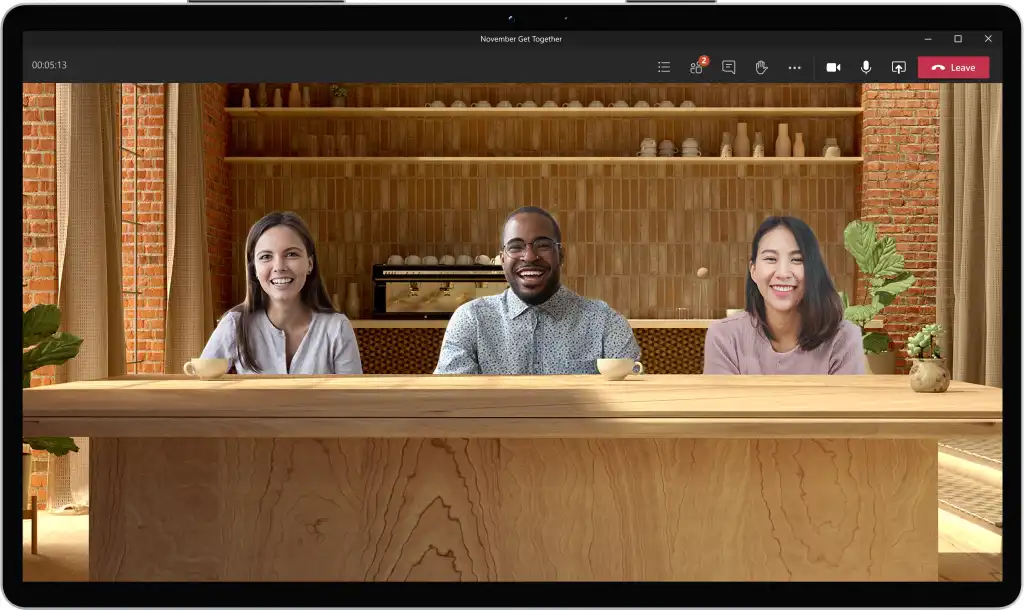Close the meeting window

tap(988, 39)
